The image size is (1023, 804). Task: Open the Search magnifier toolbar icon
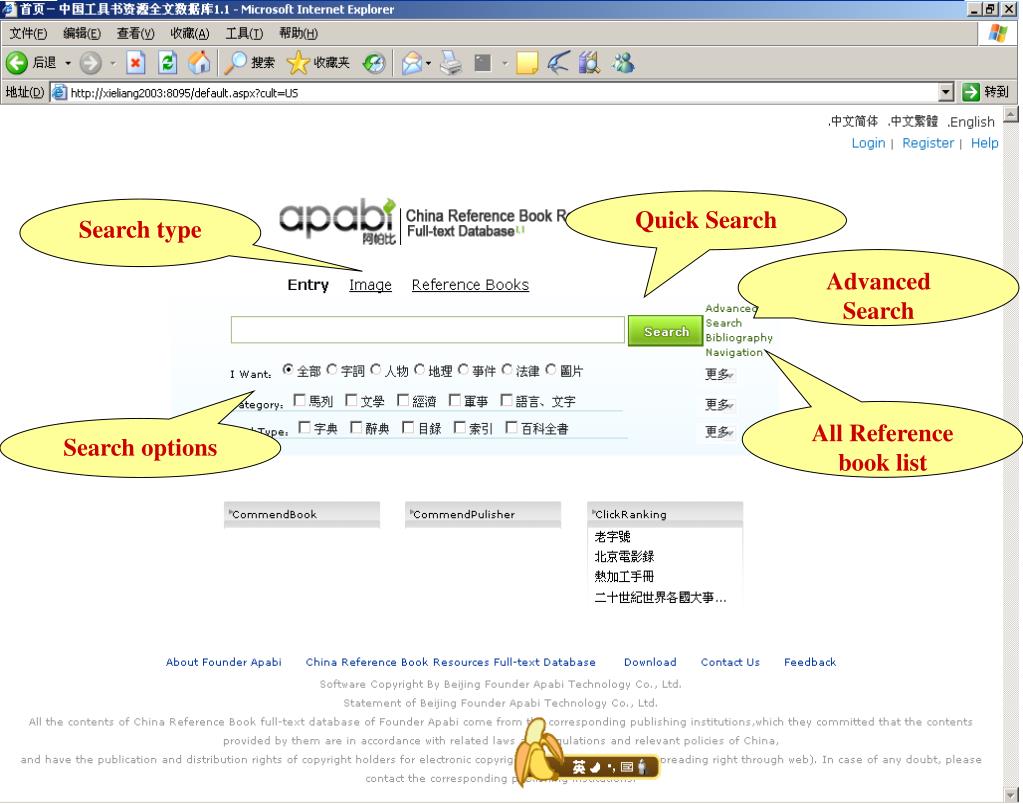(x=235, y=63)
